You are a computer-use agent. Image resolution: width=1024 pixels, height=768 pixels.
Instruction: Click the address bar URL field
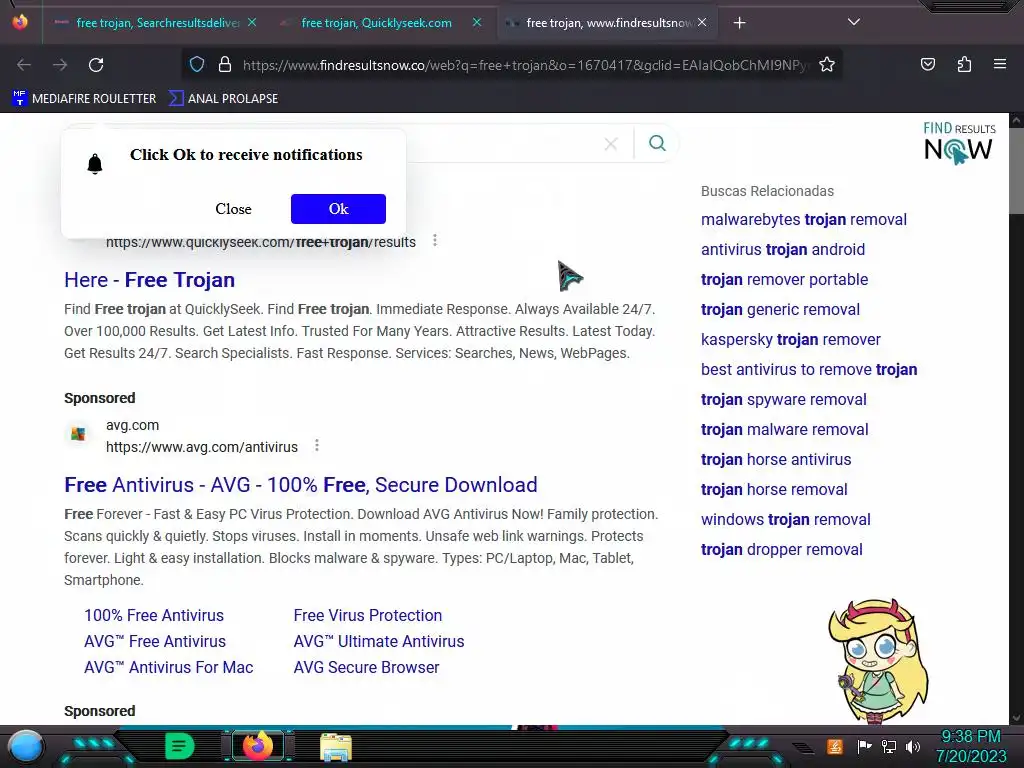pos(526,65)
